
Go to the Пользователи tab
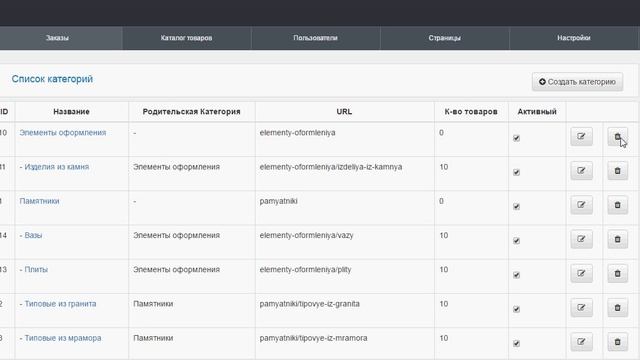[316, 38]
